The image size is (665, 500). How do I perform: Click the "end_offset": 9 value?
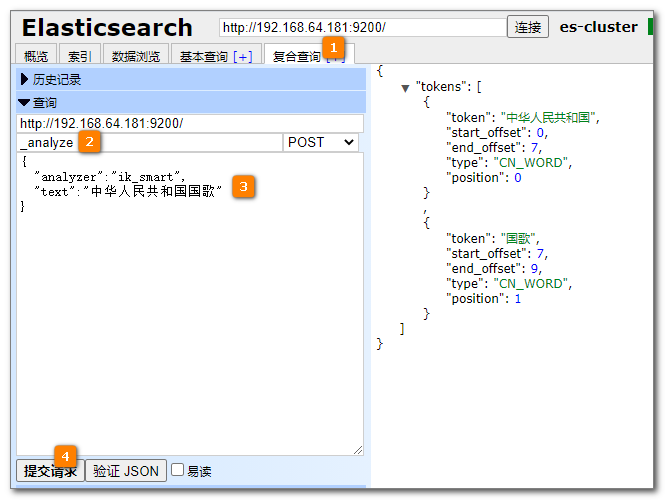click(x=534, y=268)
